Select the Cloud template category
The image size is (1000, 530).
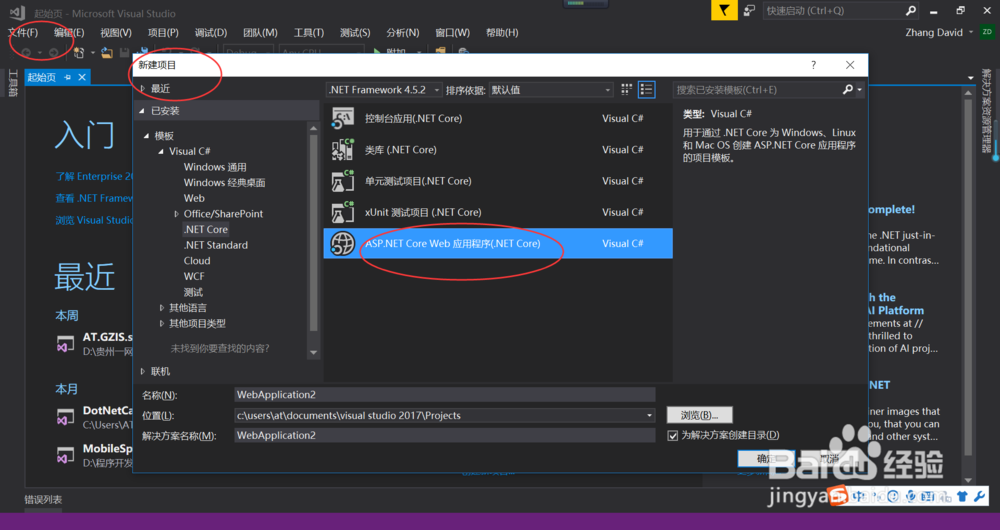click(x=196, y=261)
